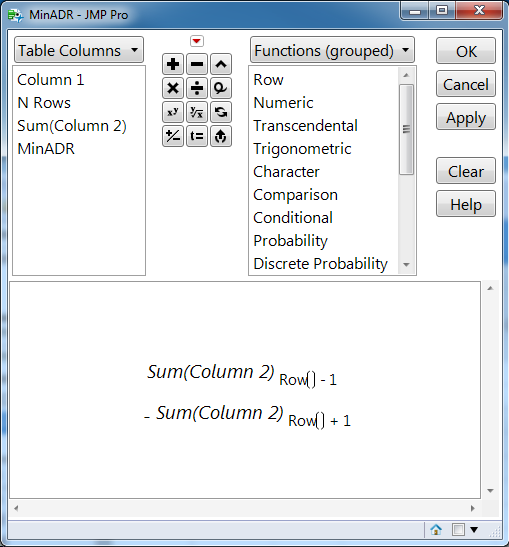This screenshot has width=509, height=547.
Task: Click the Help button
Action: pos(466,204)
